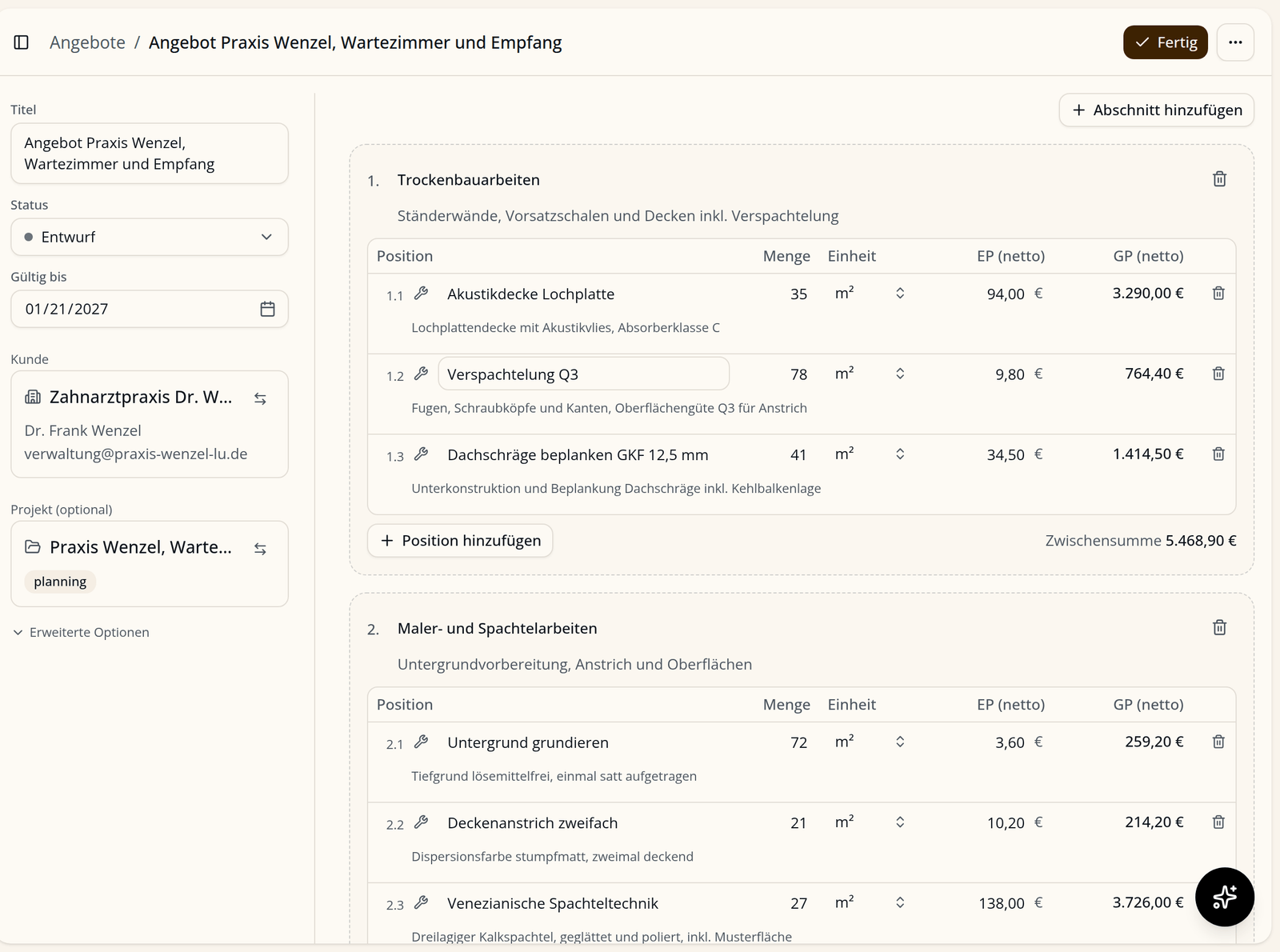Edit unit price 34,50 for Dachschräge
Image resolution: width=1280 pixels, height=952 pixels.
(x=1006, y=454)
